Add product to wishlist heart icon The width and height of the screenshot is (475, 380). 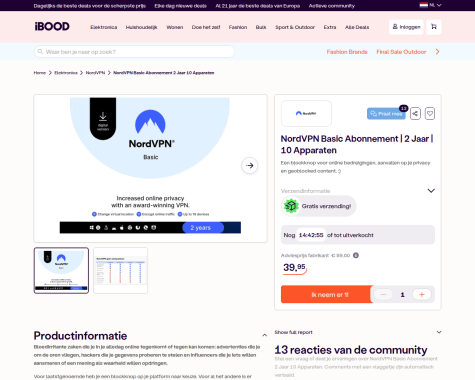(x=430, y=114)
